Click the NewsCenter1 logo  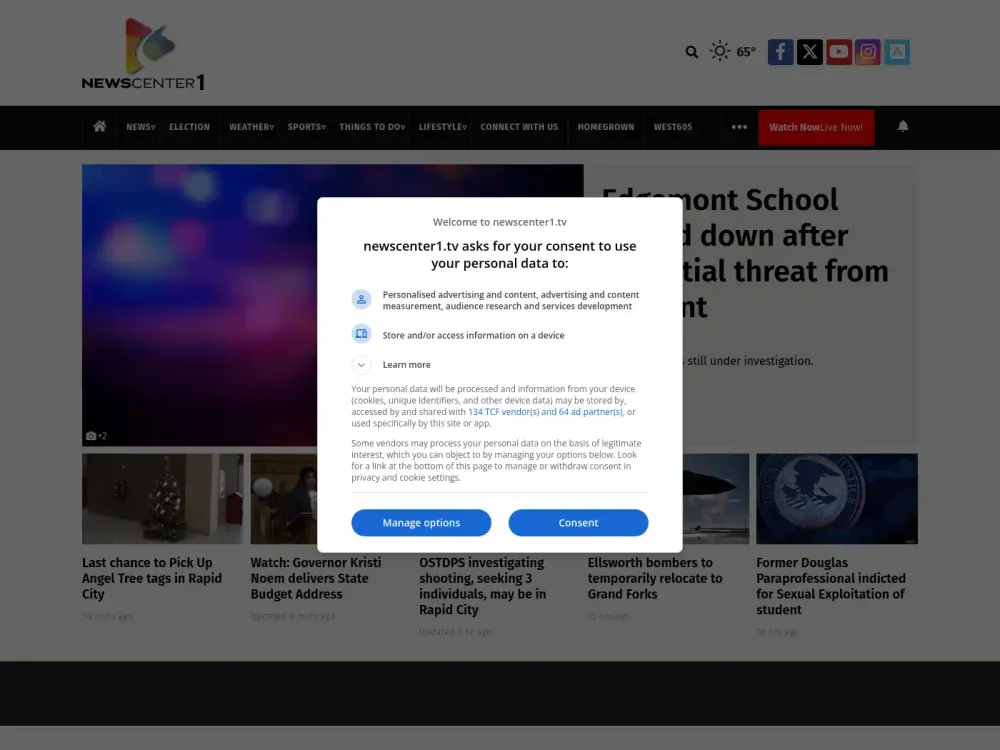(143, 52)
